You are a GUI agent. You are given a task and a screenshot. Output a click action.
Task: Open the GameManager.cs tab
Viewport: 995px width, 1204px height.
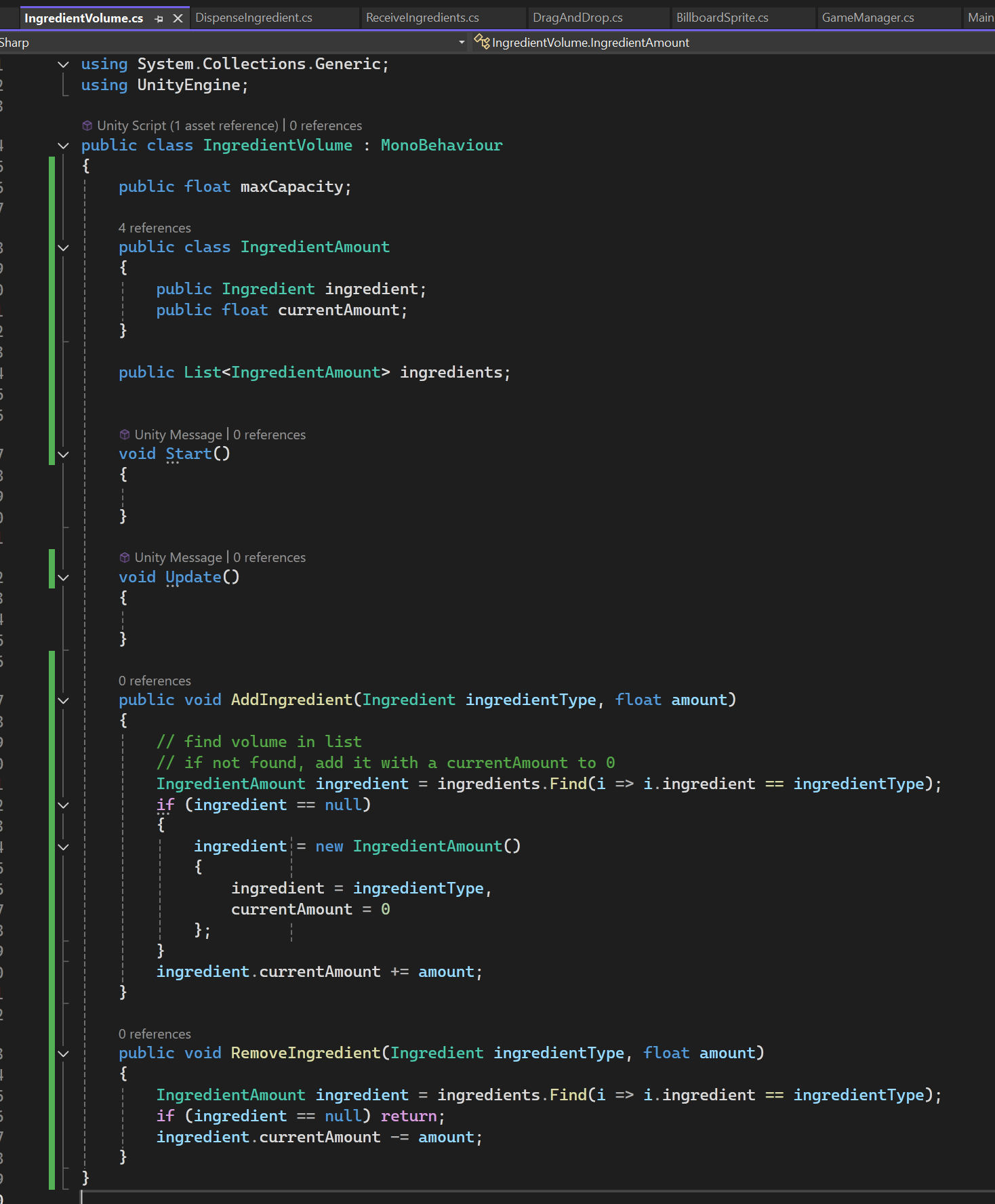click(868, 18)
